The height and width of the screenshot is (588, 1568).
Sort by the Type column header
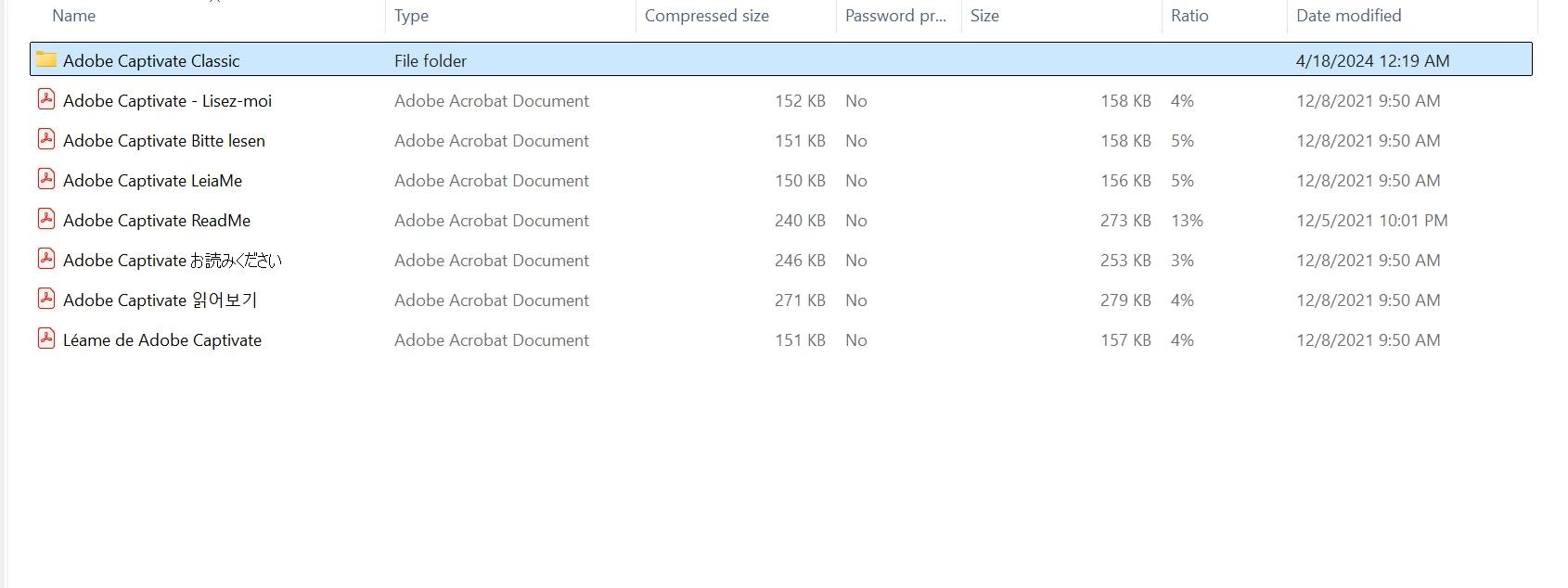pyautogui.click(x=411, y=16)
